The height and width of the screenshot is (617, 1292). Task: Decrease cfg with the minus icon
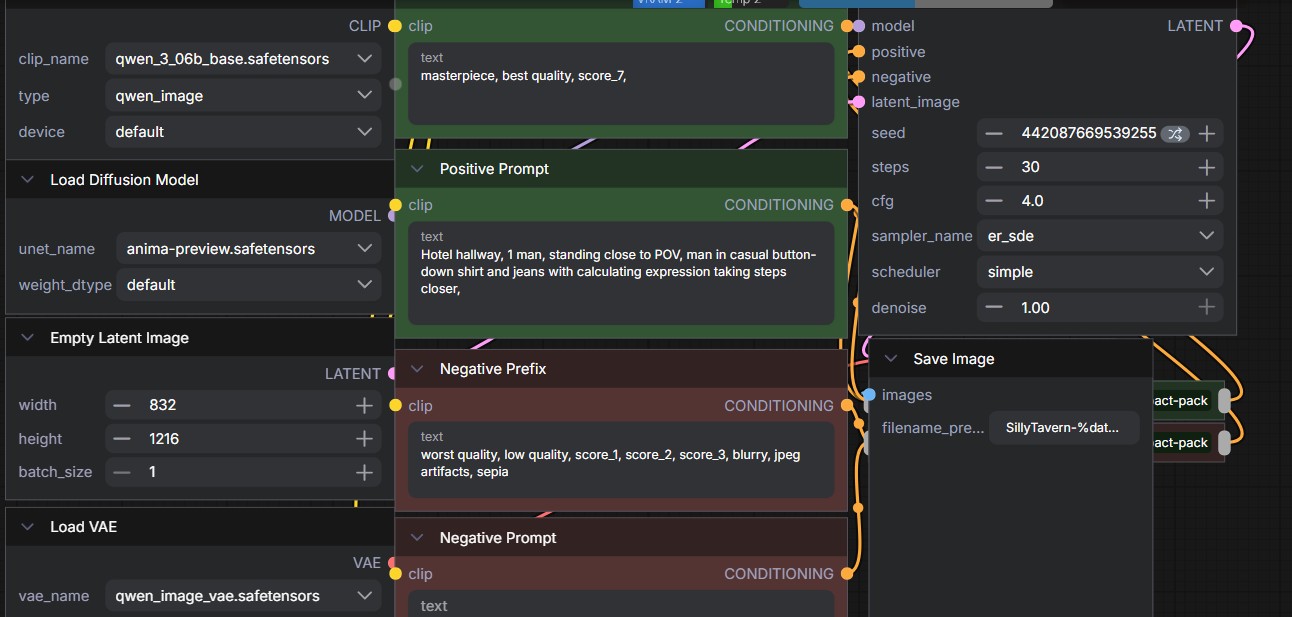tap(993, 201)
